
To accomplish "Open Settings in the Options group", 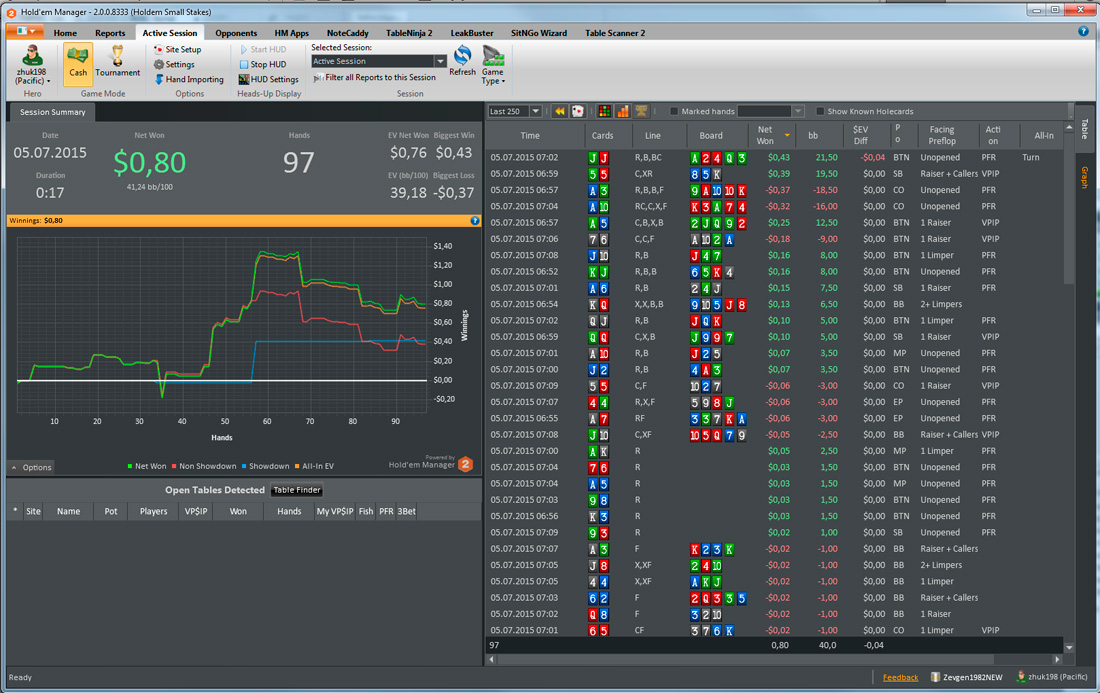I will pos(174,65).
